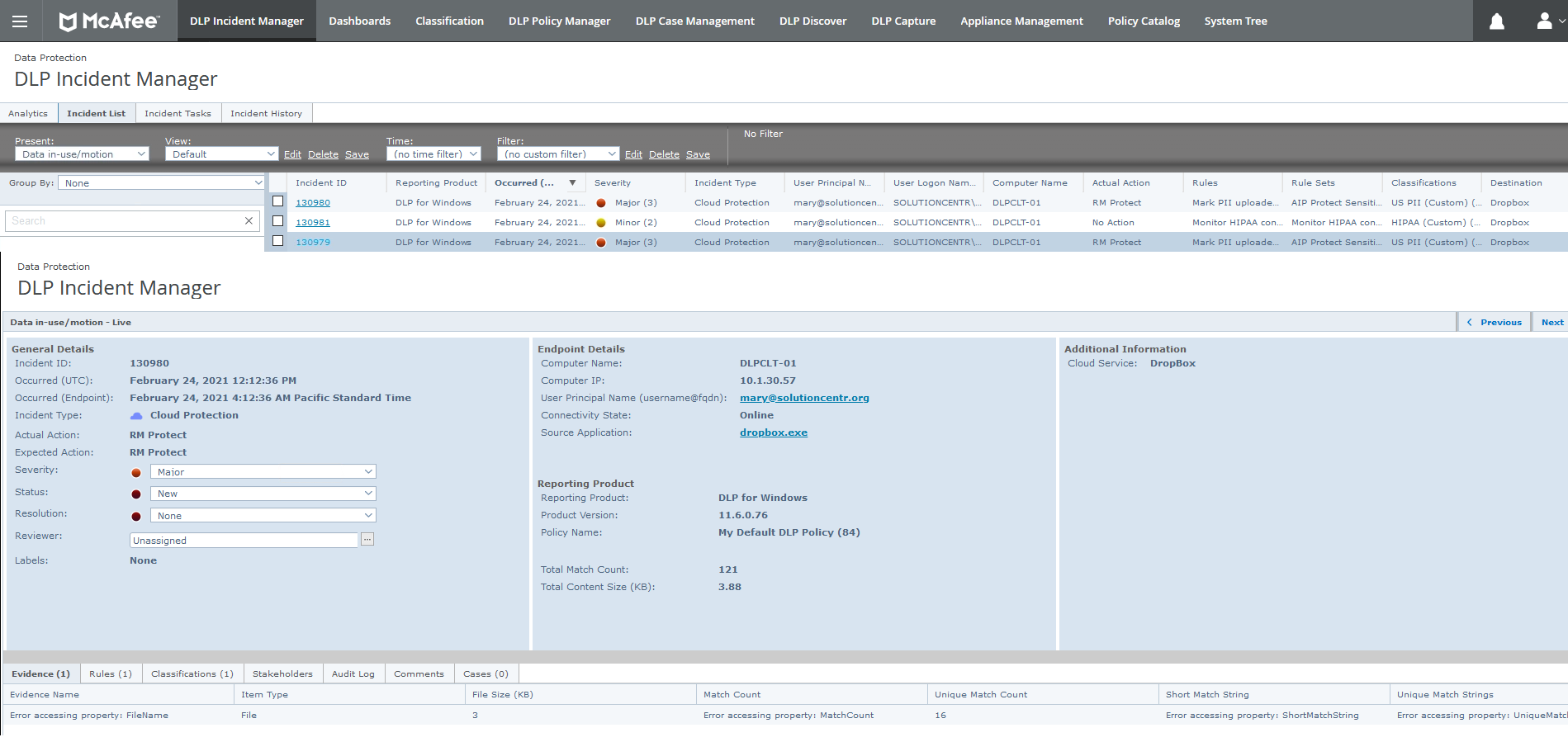Click into the Search input field
The height and width of the screenshot is (742, 1568).
[x=124, y=221]
